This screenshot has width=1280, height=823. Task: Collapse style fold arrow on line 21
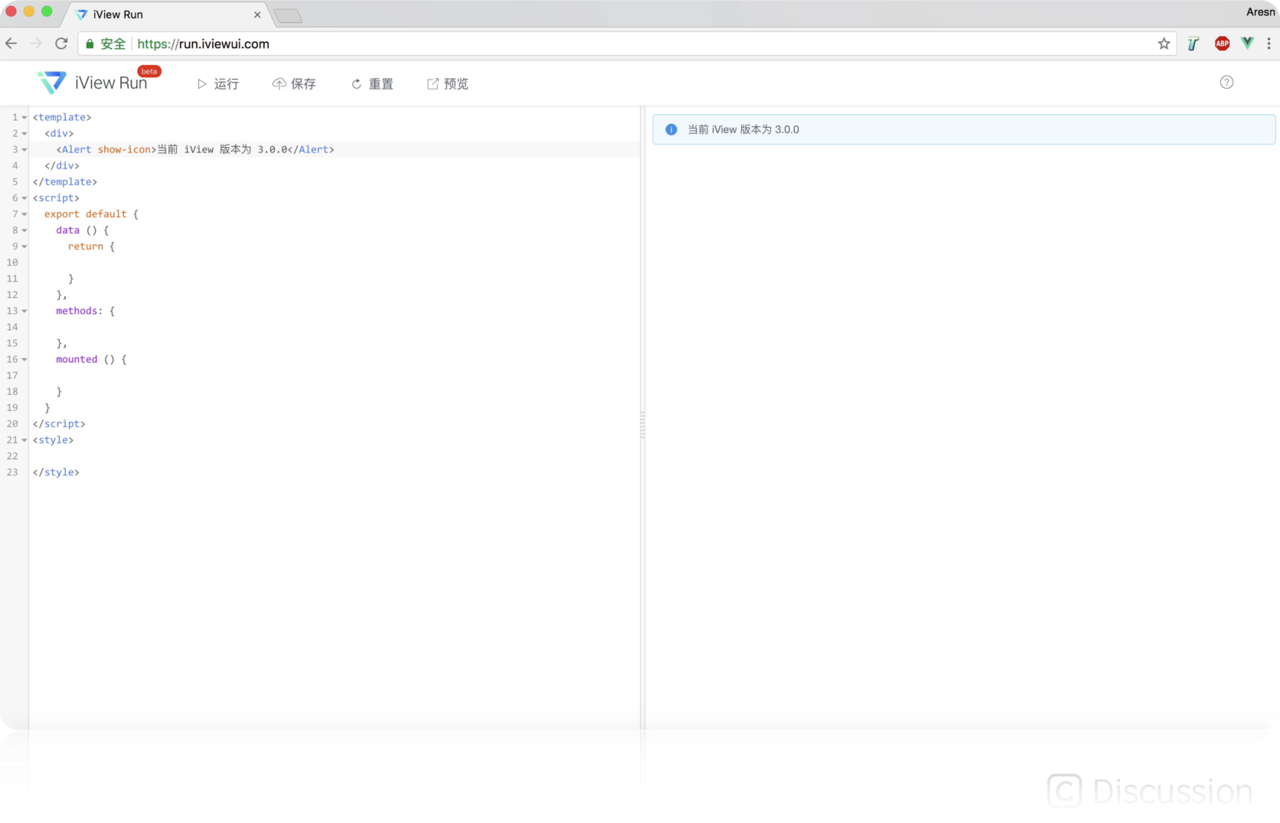(x=24, y=440)
